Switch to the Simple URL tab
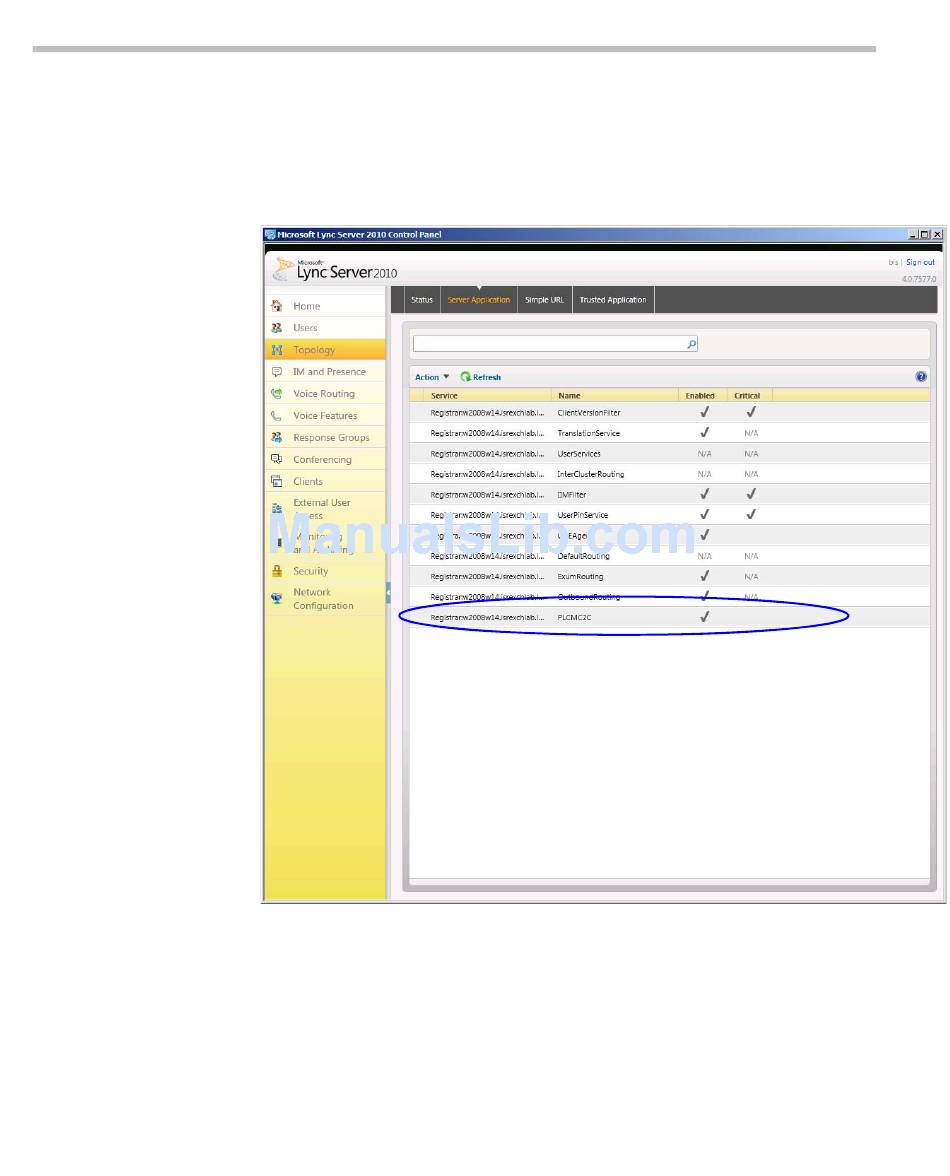 (x=544, y=299)
